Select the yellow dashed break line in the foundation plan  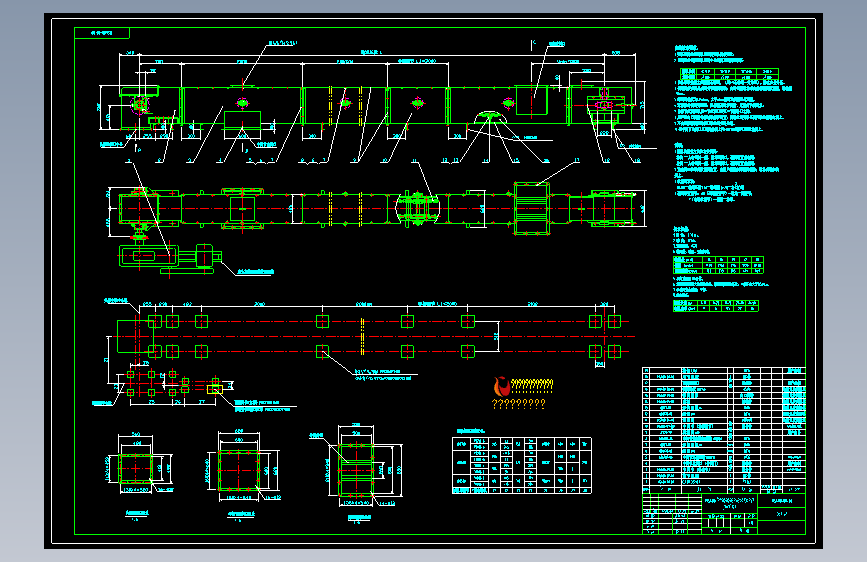tap(362, 336)
